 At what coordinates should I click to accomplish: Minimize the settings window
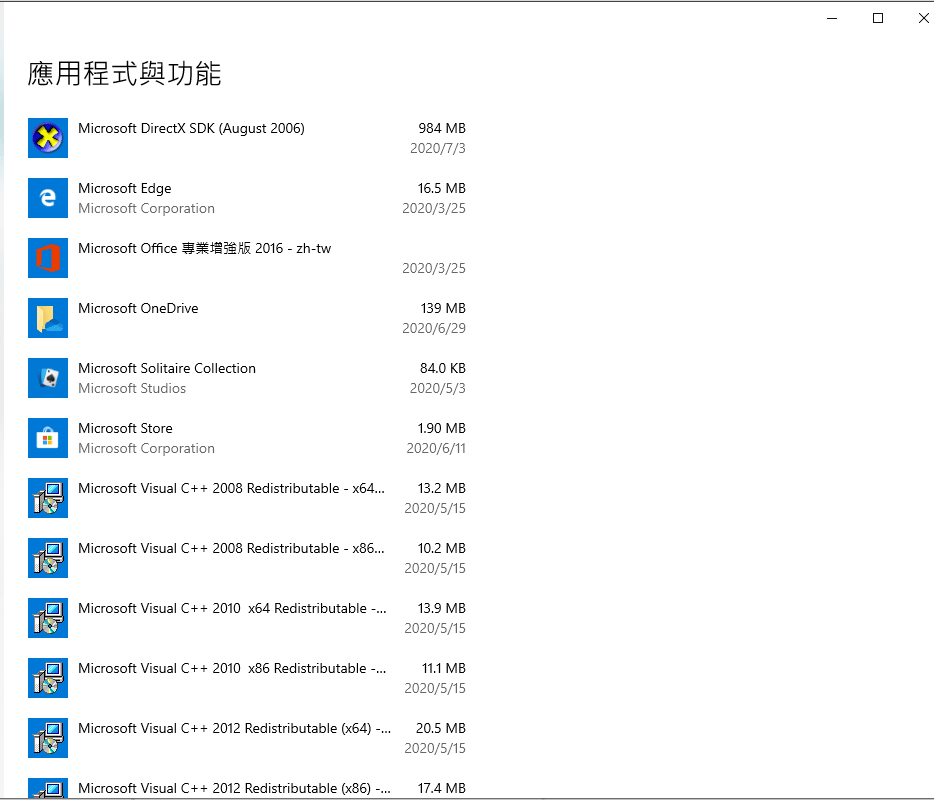click(x=832, y=18)
